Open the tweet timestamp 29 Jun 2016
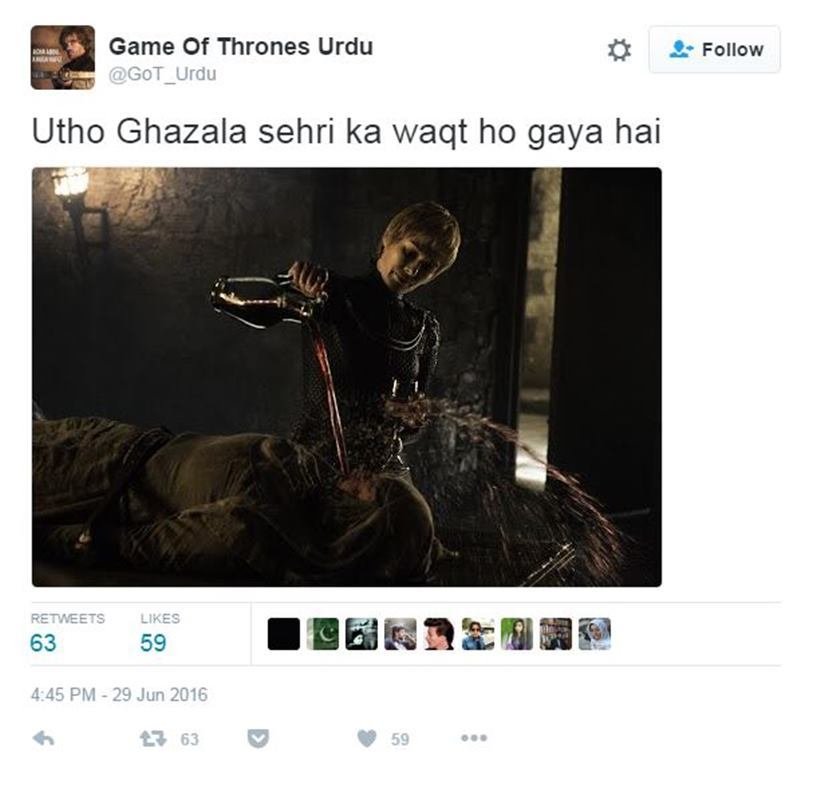 (119, 694)
